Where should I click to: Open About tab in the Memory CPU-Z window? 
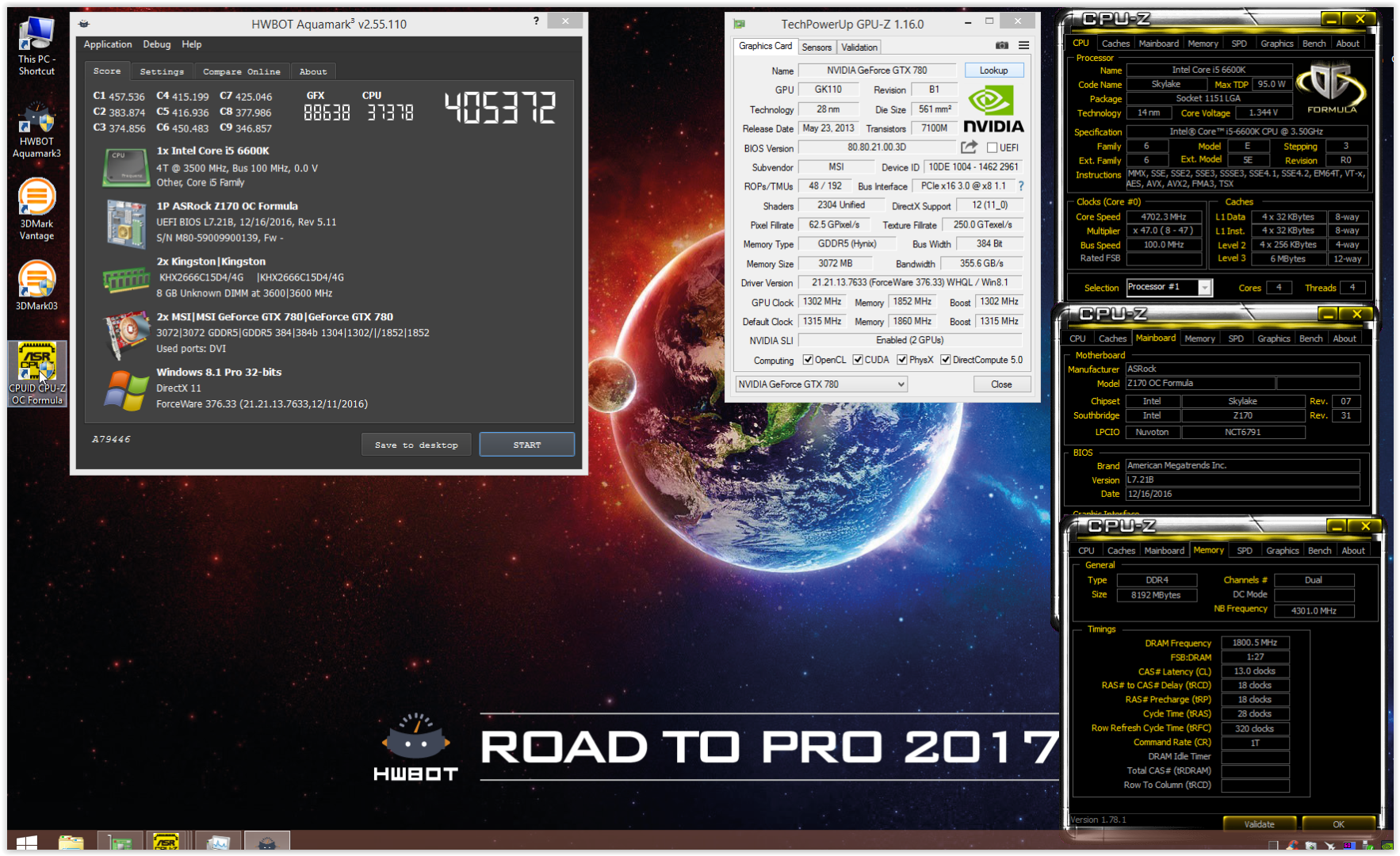pos(1353,551)
